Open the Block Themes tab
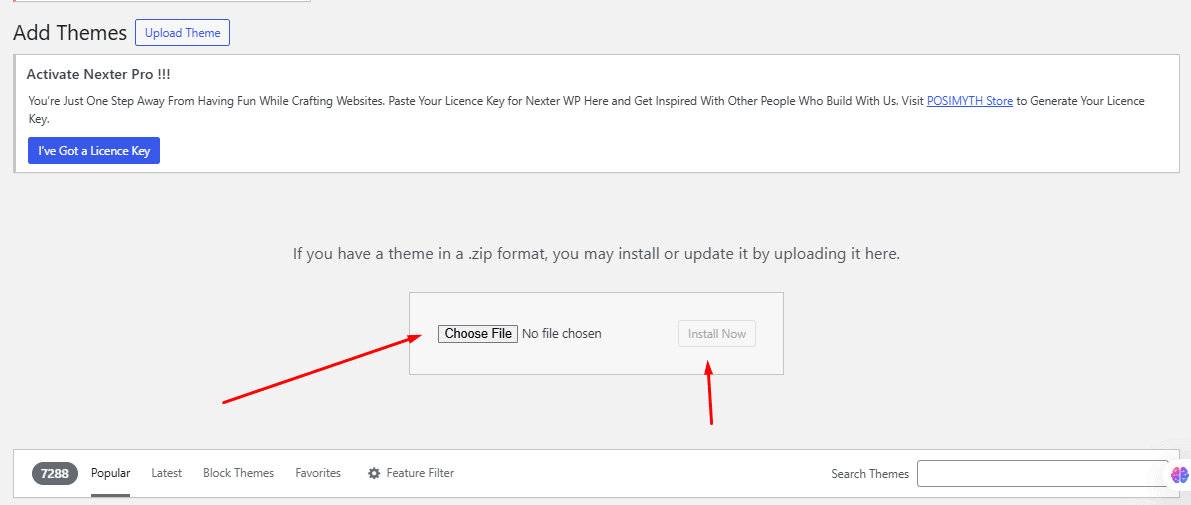This screenshot has height=505, width=1191. pos(238,473)
